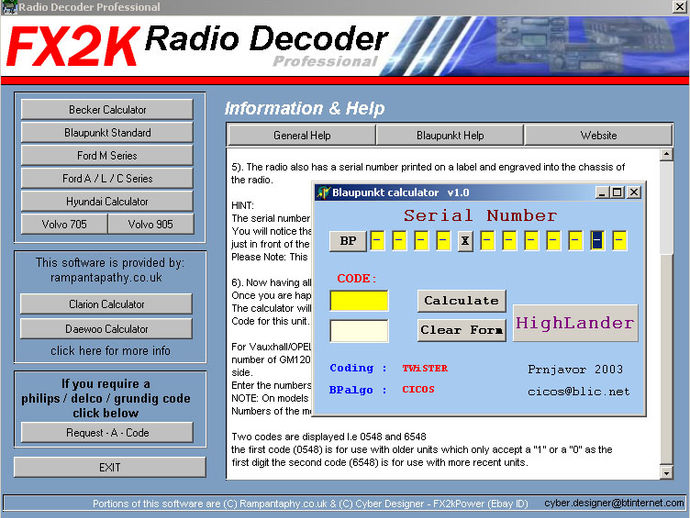Image resolution: width=690 pixels, height=518 pixels.
Task: Open the Hyundai Calculator
Action: [107, 201]
